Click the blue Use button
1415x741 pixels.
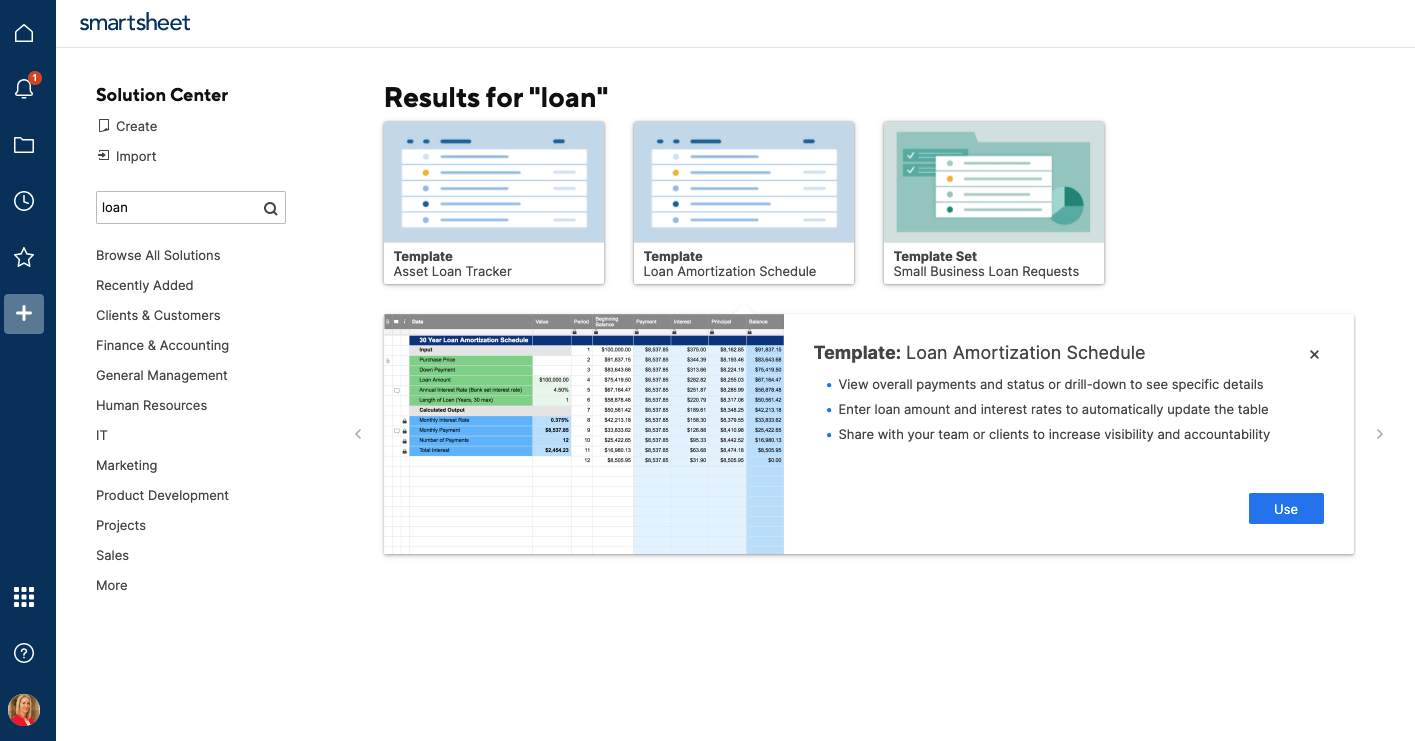coord(1286,508)
